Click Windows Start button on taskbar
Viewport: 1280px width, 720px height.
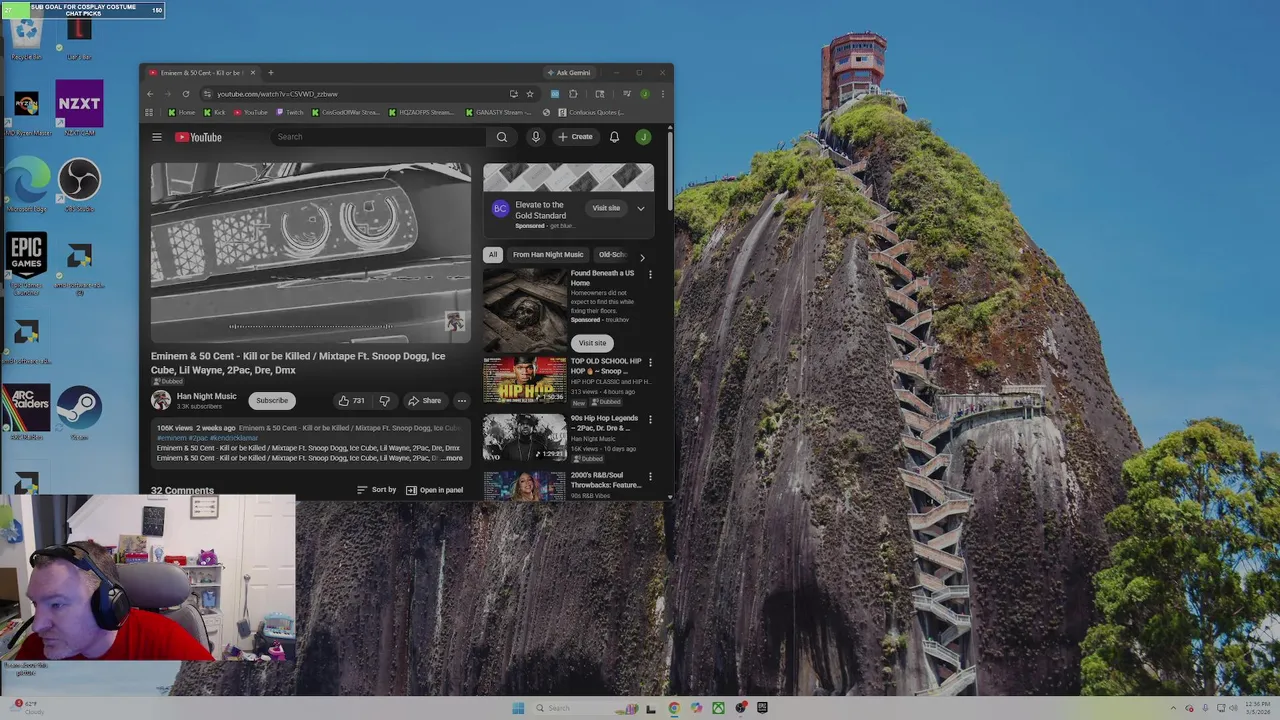click(518, 708)
